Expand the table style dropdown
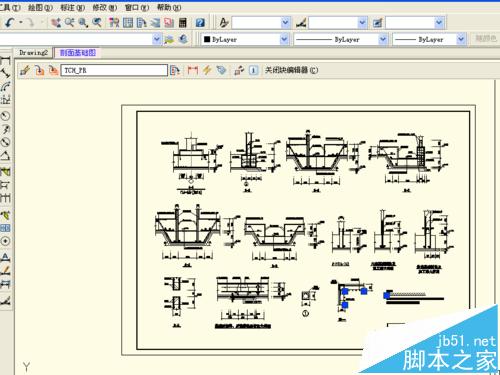The width and height of the screenshot is (500, 375). (x=439, y=23)
